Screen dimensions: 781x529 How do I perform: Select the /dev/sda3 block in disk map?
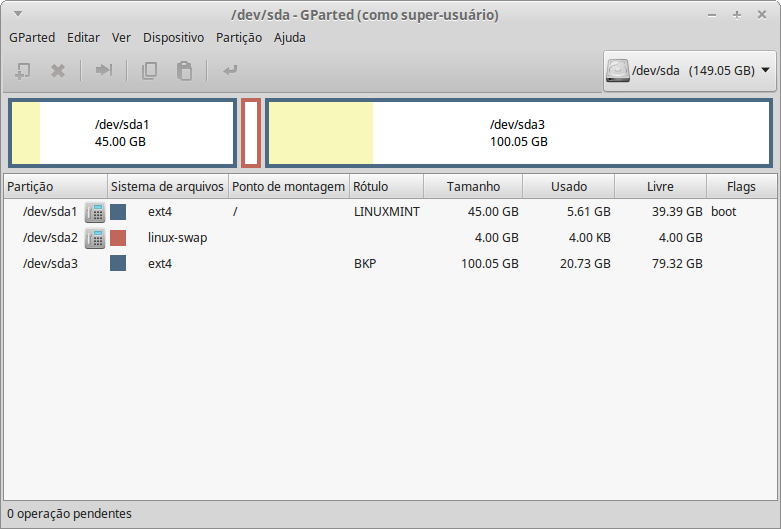point(519,133)
